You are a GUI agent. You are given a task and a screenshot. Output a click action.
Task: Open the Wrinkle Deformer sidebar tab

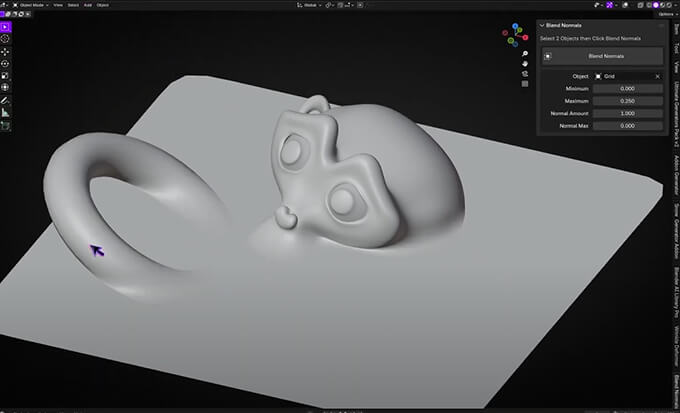(x=676, y=347)
